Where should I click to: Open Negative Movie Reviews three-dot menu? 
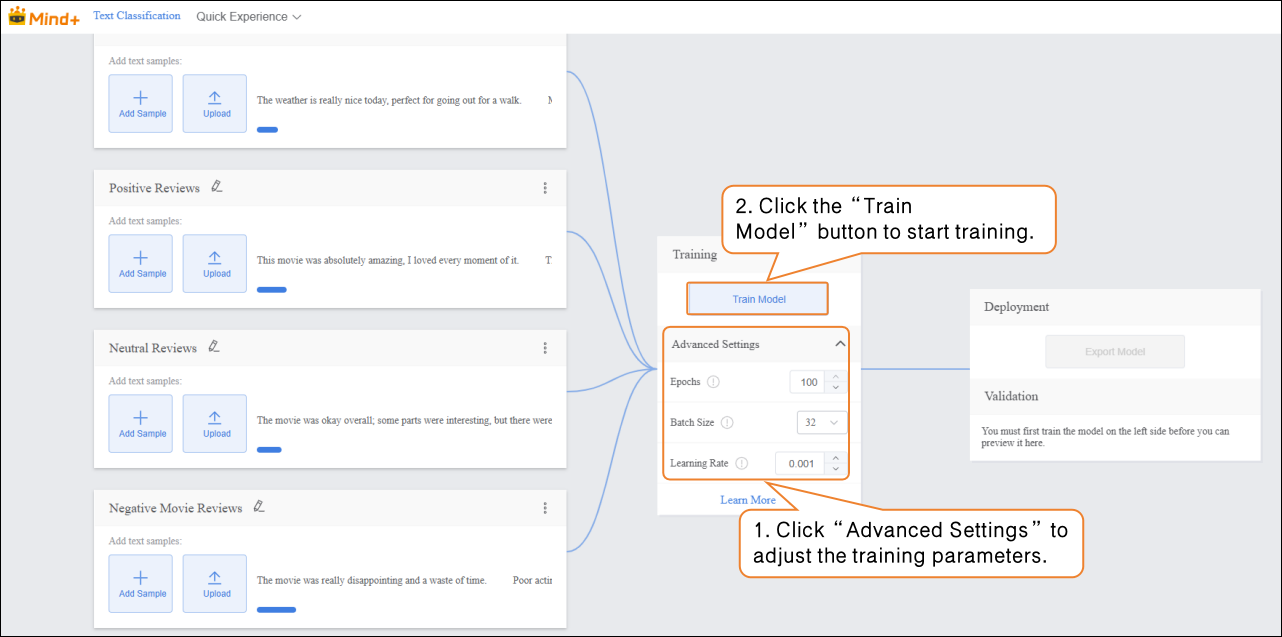(545, 508)
